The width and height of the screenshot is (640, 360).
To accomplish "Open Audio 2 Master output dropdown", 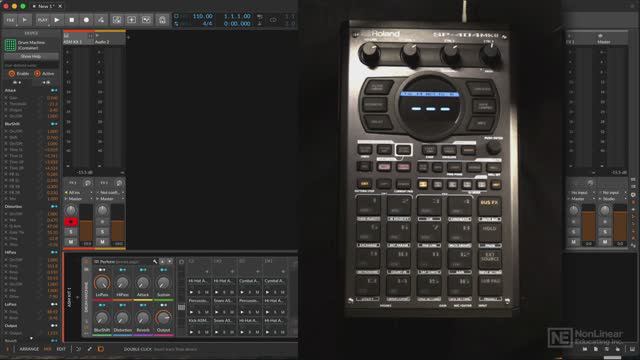I will 110,199.
